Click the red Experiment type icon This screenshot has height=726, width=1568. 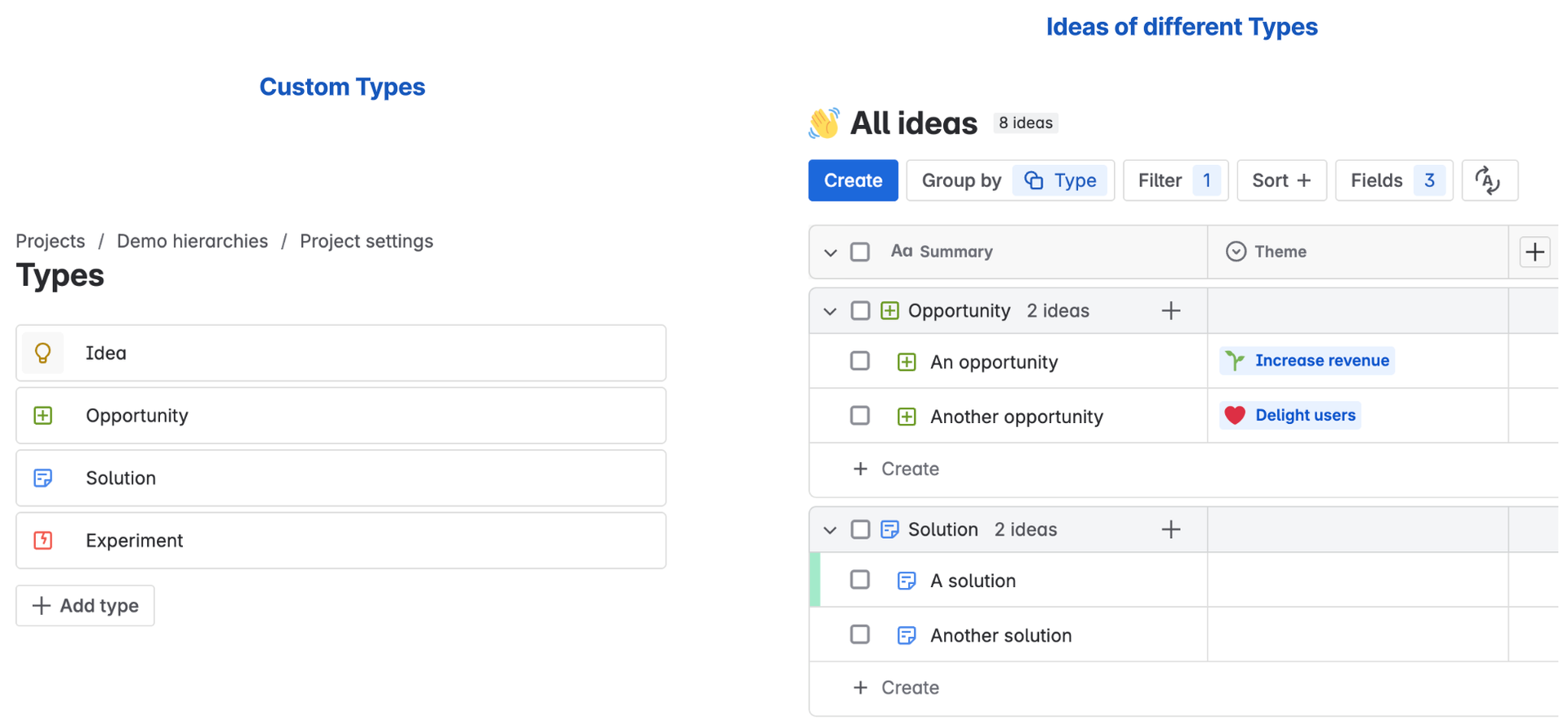coord(42,541)
